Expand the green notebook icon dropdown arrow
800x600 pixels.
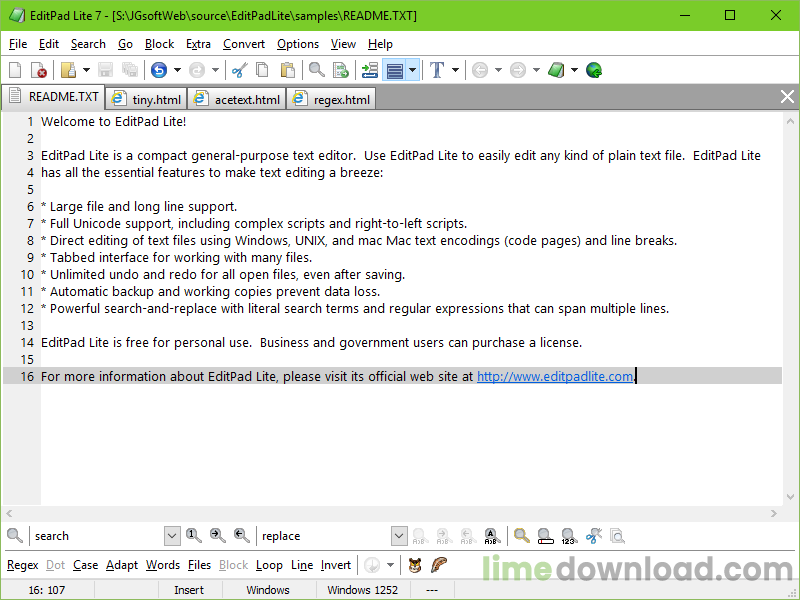tap(574, 70)
